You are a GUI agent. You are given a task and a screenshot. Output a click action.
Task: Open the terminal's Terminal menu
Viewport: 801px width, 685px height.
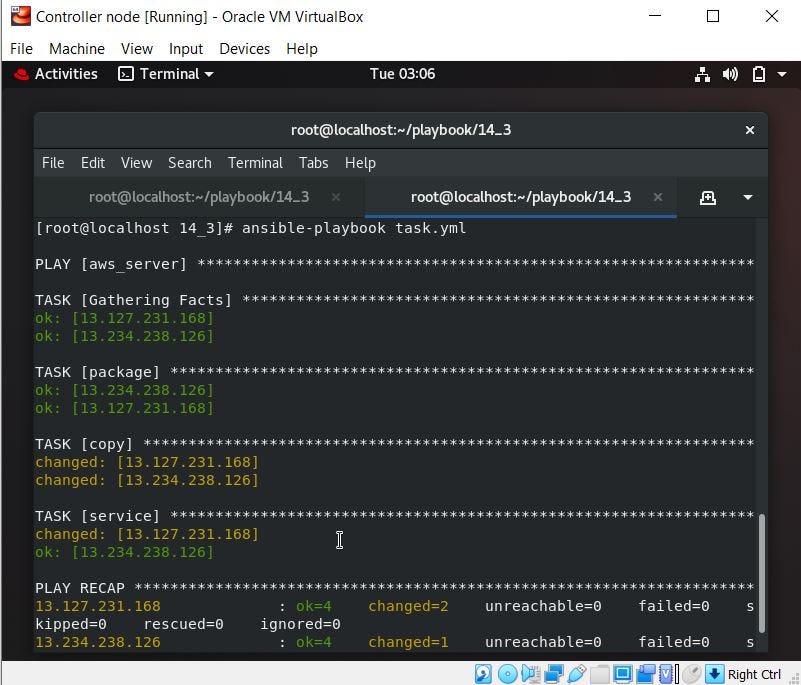(255, 163)
